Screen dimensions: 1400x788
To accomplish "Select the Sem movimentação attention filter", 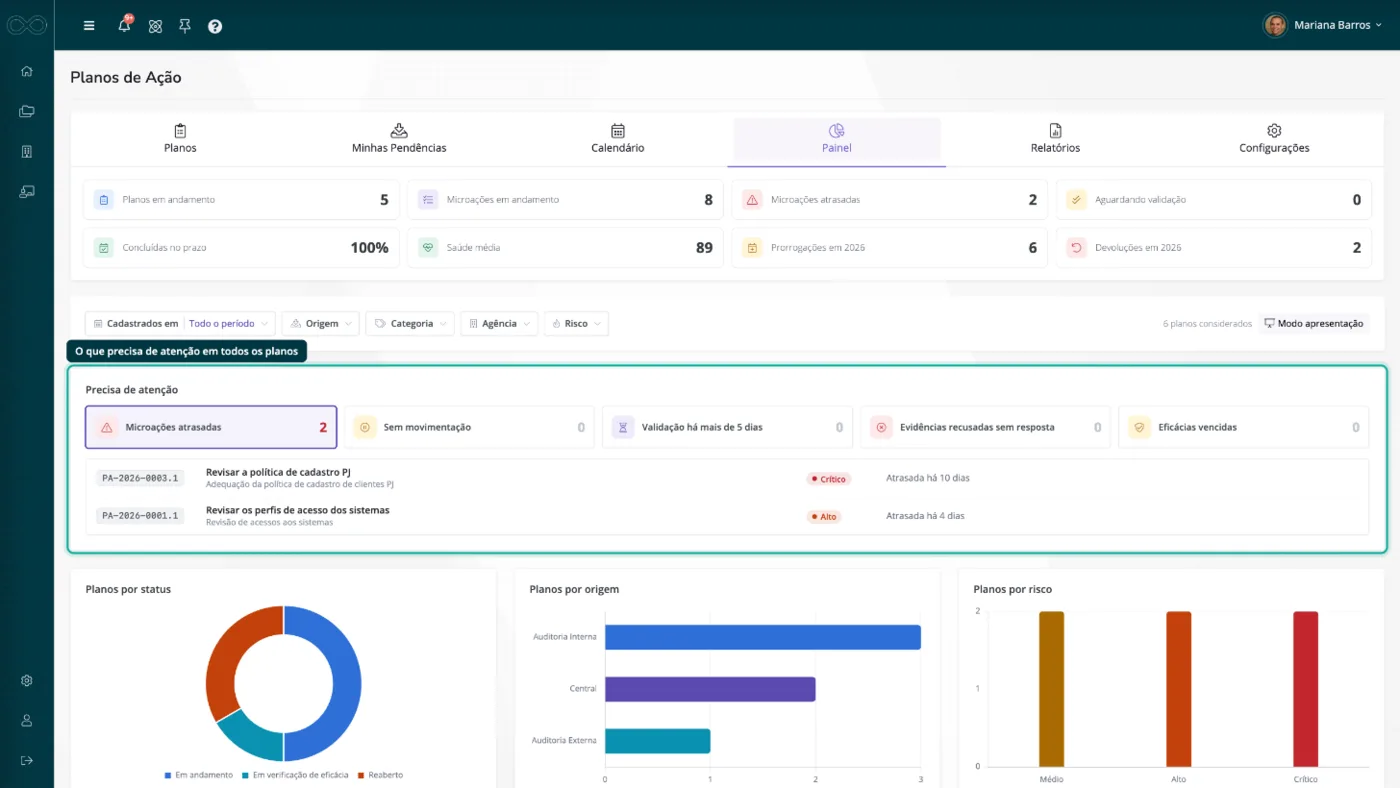I will [x=469, y=427].
